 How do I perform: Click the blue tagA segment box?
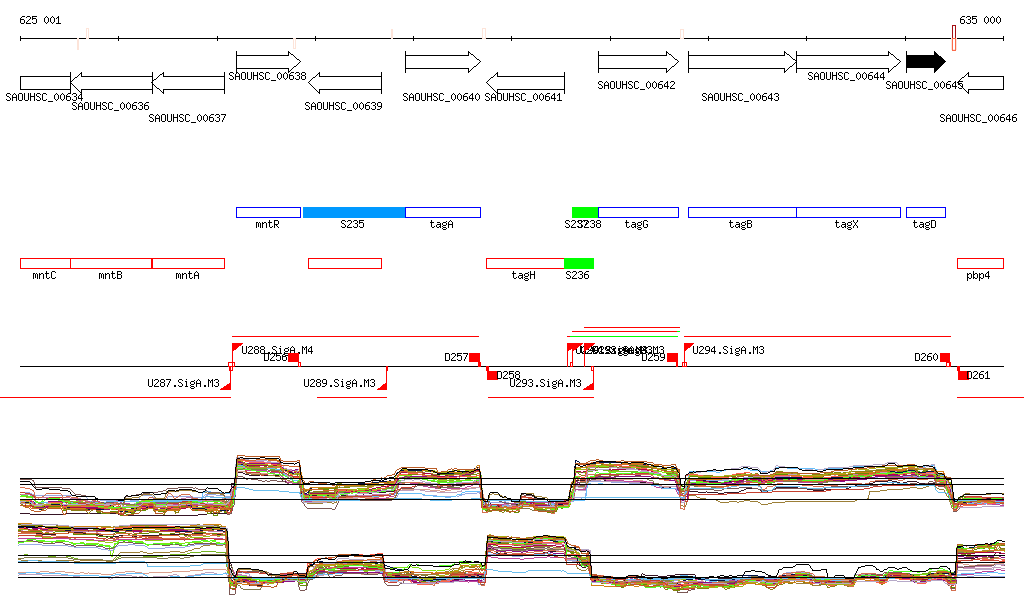pos(443,212)
